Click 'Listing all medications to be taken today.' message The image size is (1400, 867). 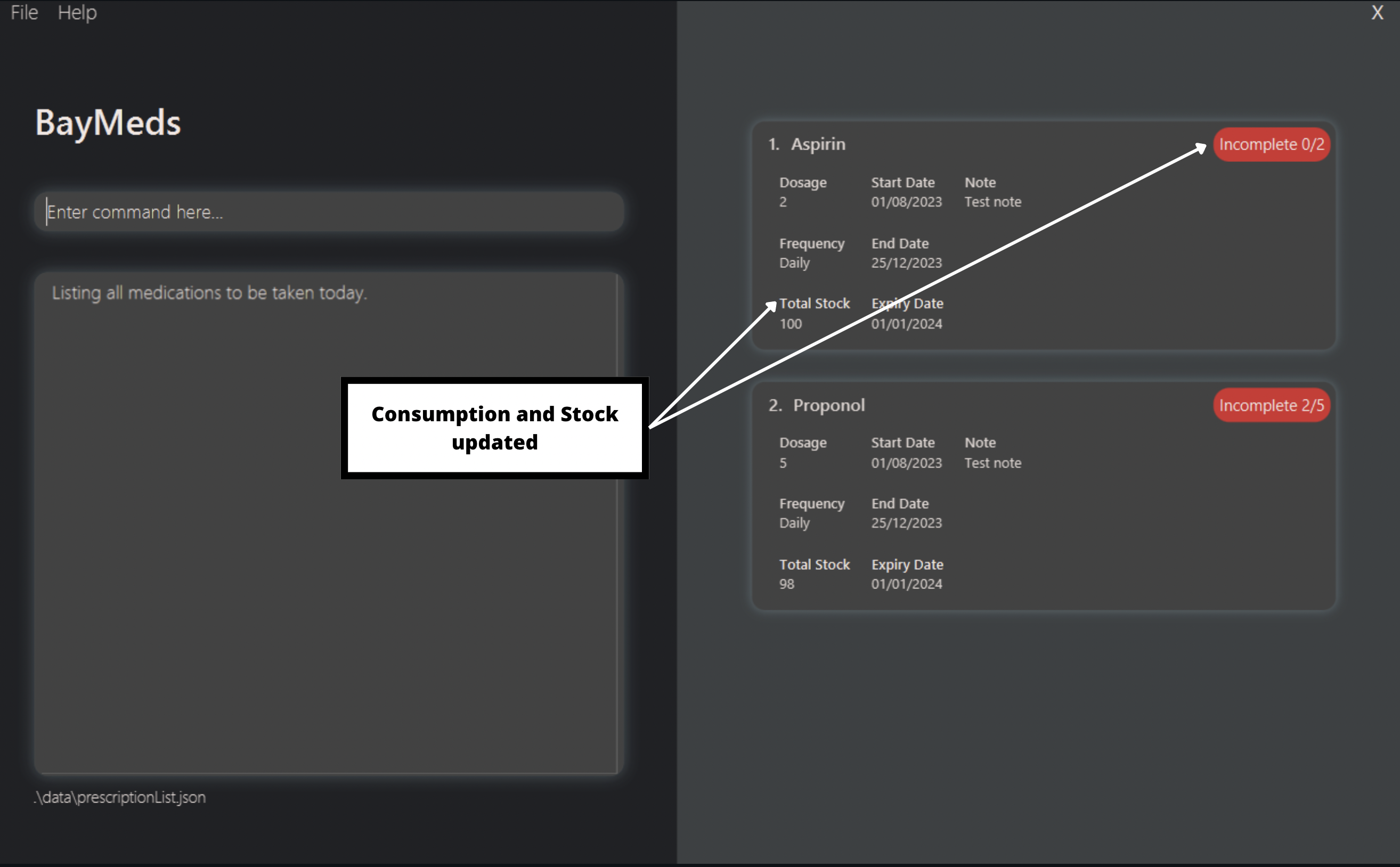tap(209, 293)
